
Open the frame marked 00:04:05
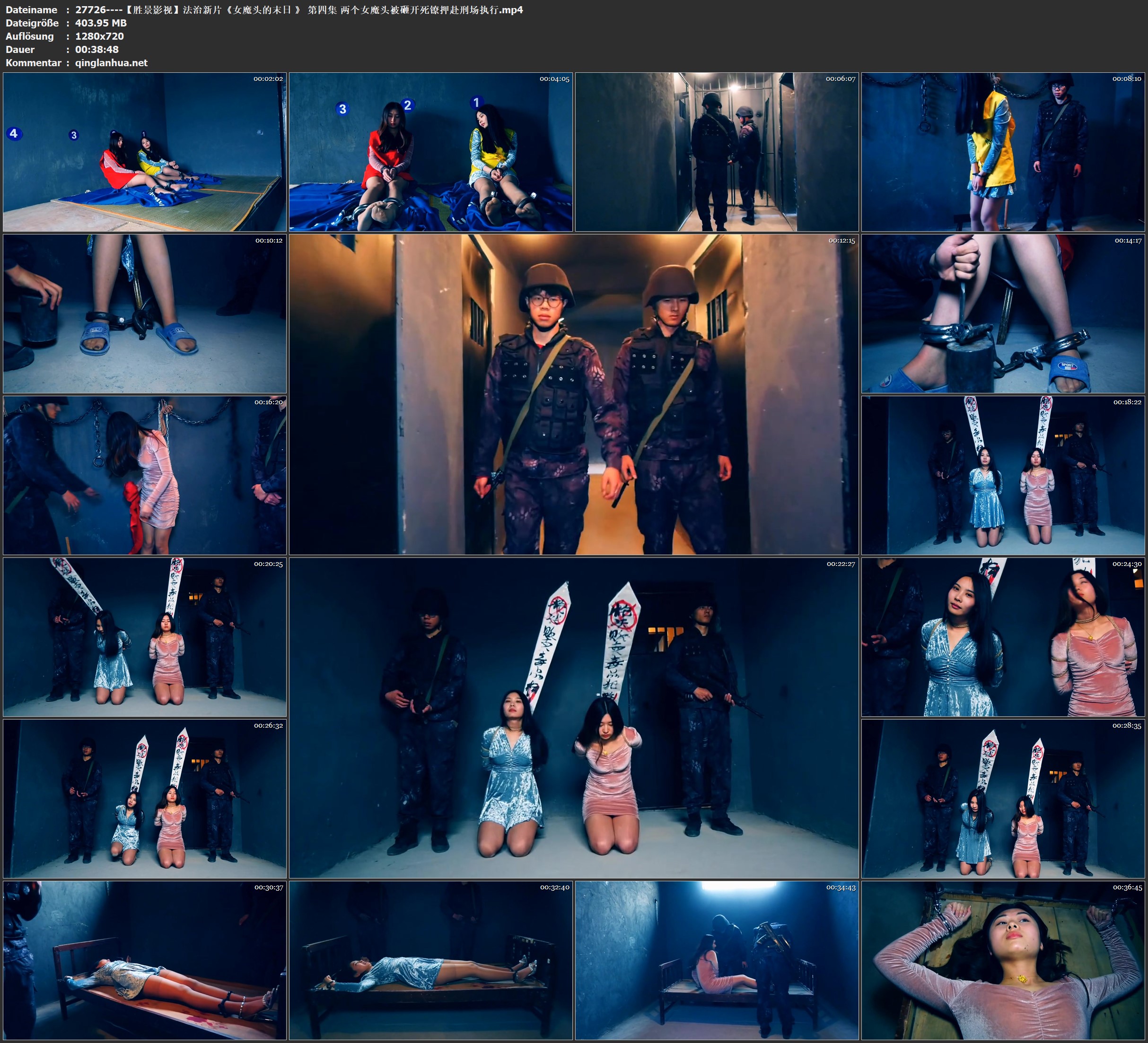point(430,152)
